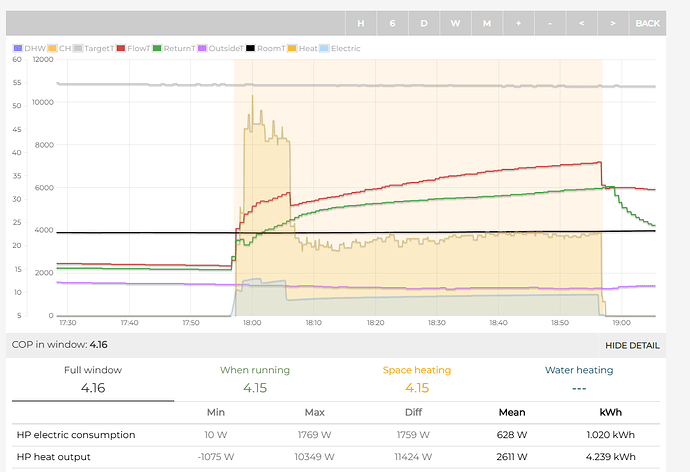Viewport: 690px width, 472px height.
Task: Zoom in using the plus button
Action: (x=518, y=23)
